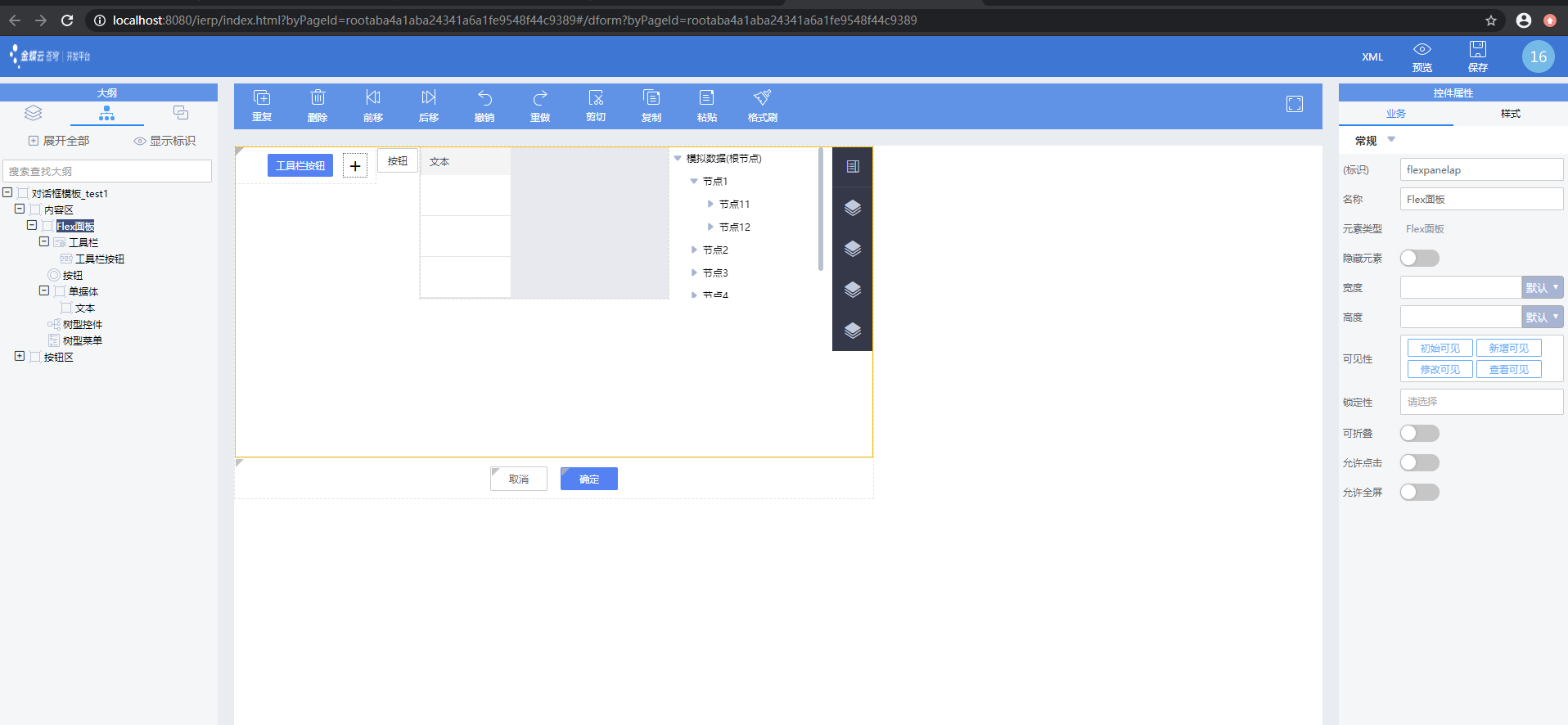The width and height of the screenshot is (1568, 725).
Task: Click the Redo (重做) toolbar icon
Action: (540, 98)
